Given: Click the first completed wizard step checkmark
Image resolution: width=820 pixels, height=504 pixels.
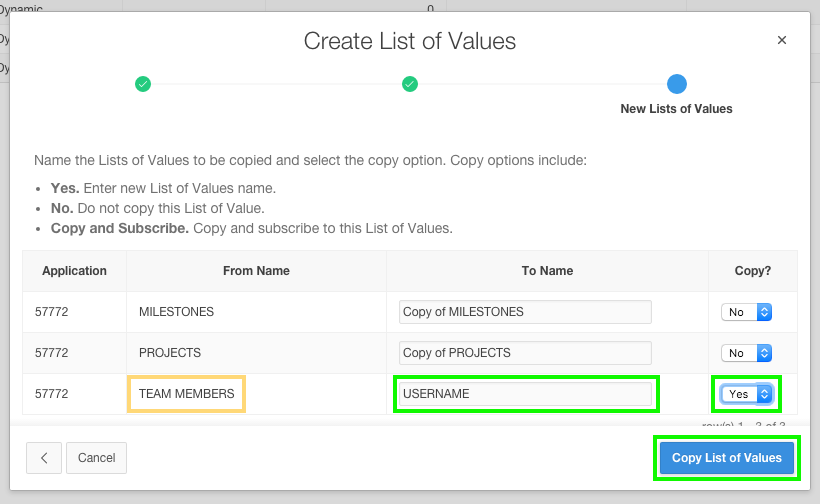Looking at the screenshot, I should coord(143,84).
